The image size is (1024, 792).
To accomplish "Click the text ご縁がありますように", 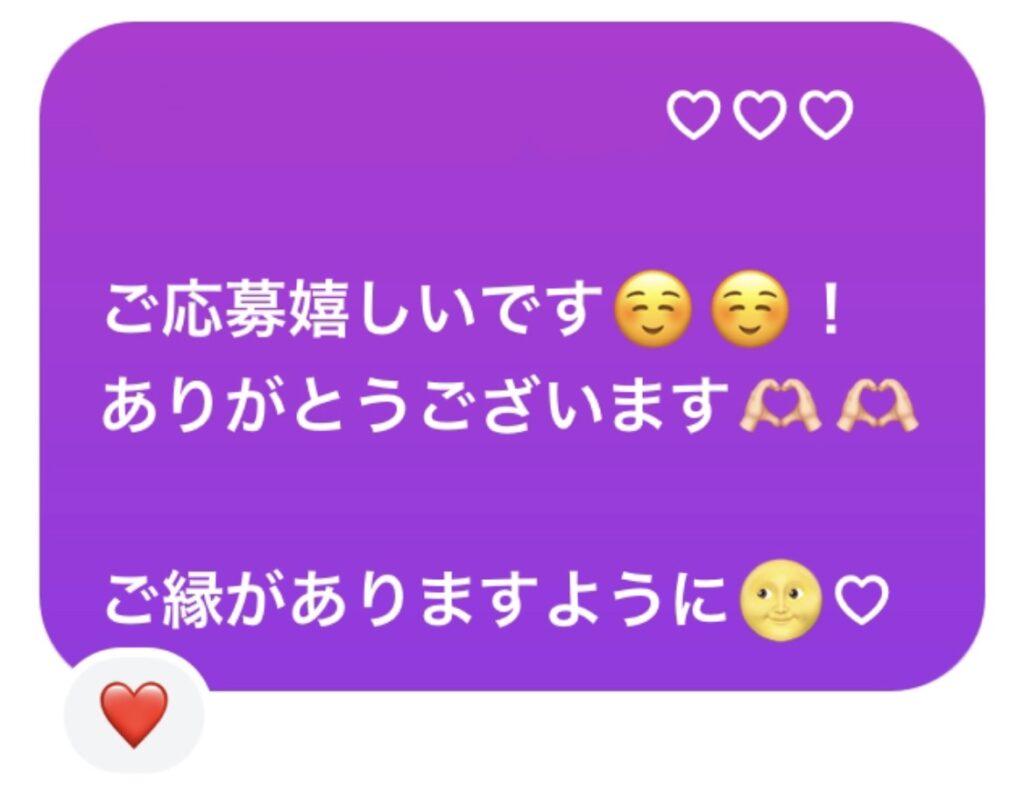I will point(416,599).
